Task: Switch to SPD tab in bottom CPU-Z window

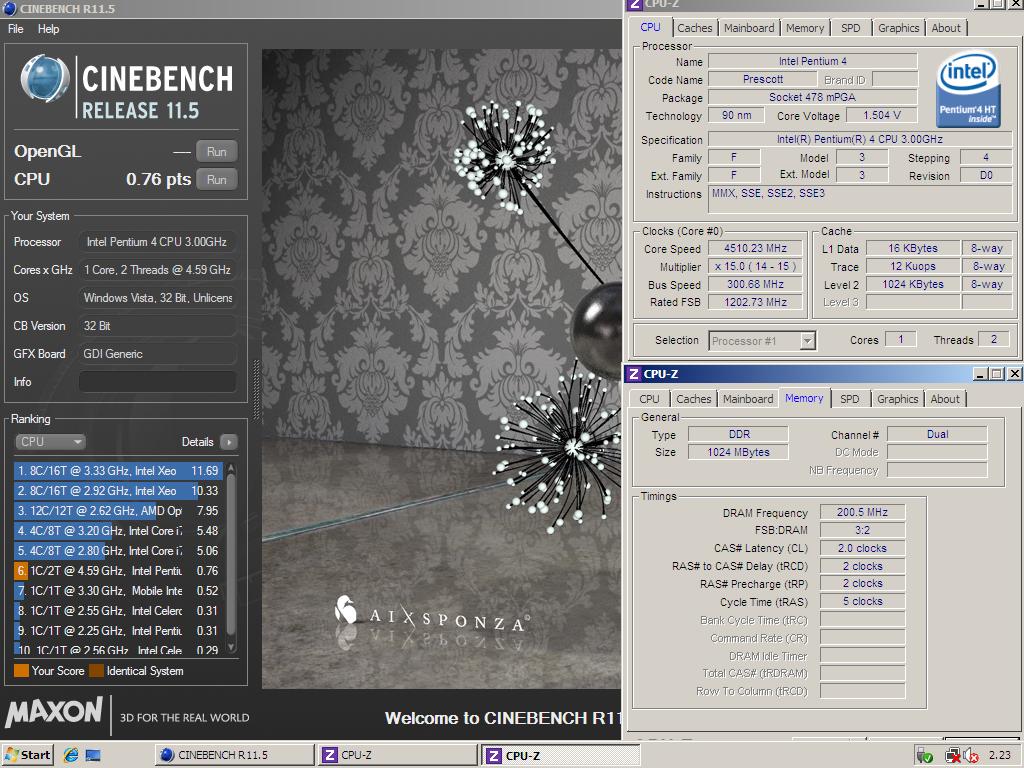Action: [x=850, y=399]
